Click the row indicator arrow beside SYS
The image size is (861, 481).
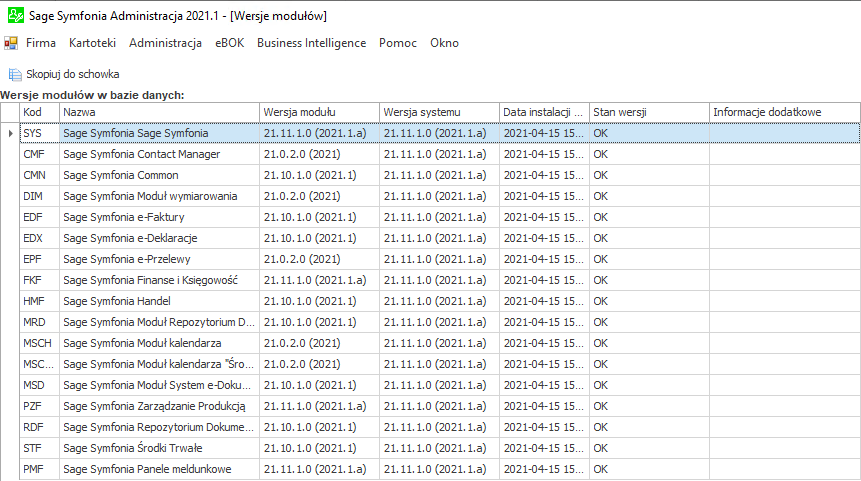coord(11,133)
